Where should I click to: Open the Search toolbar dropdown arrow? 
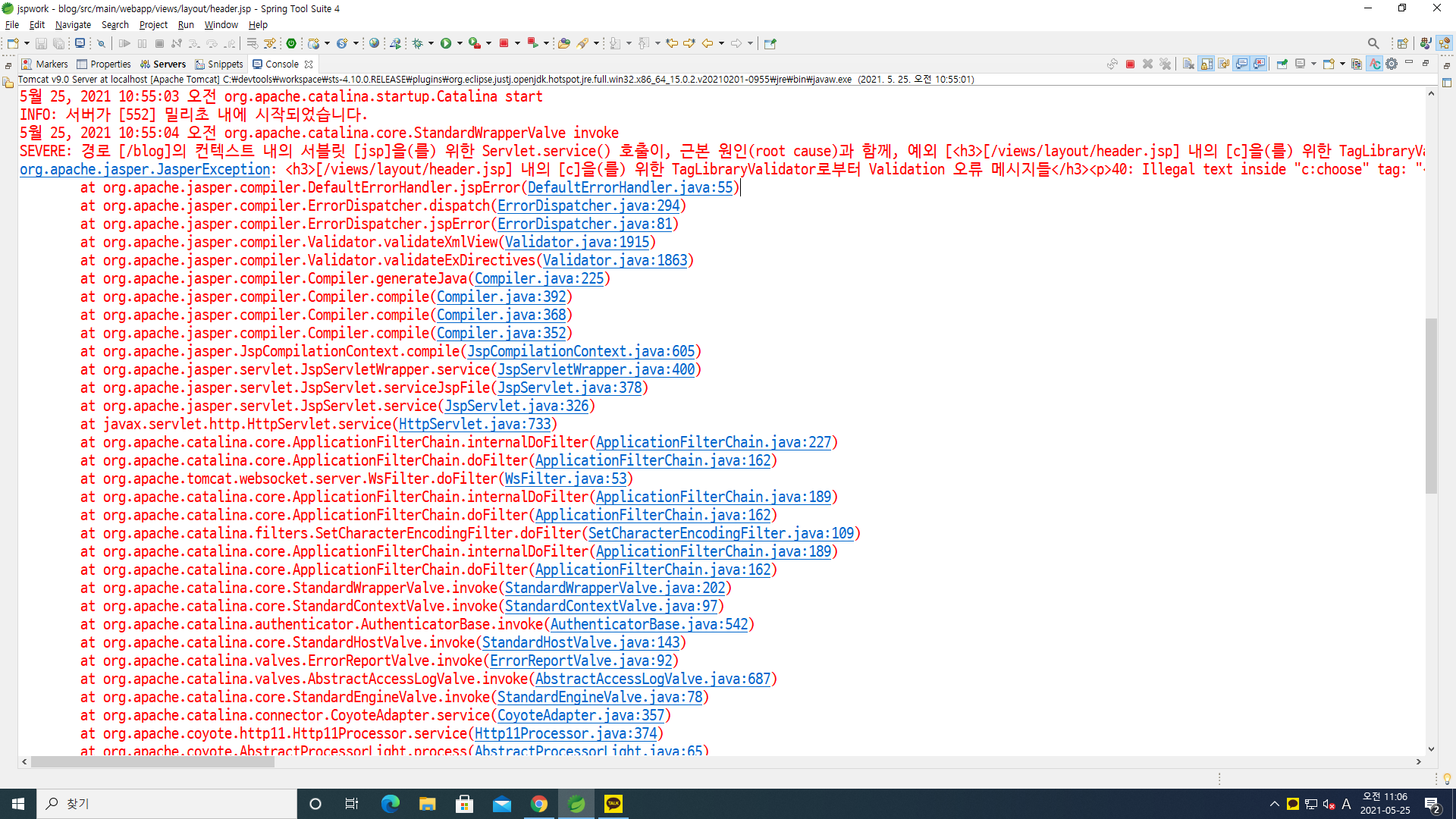point(596,43)
